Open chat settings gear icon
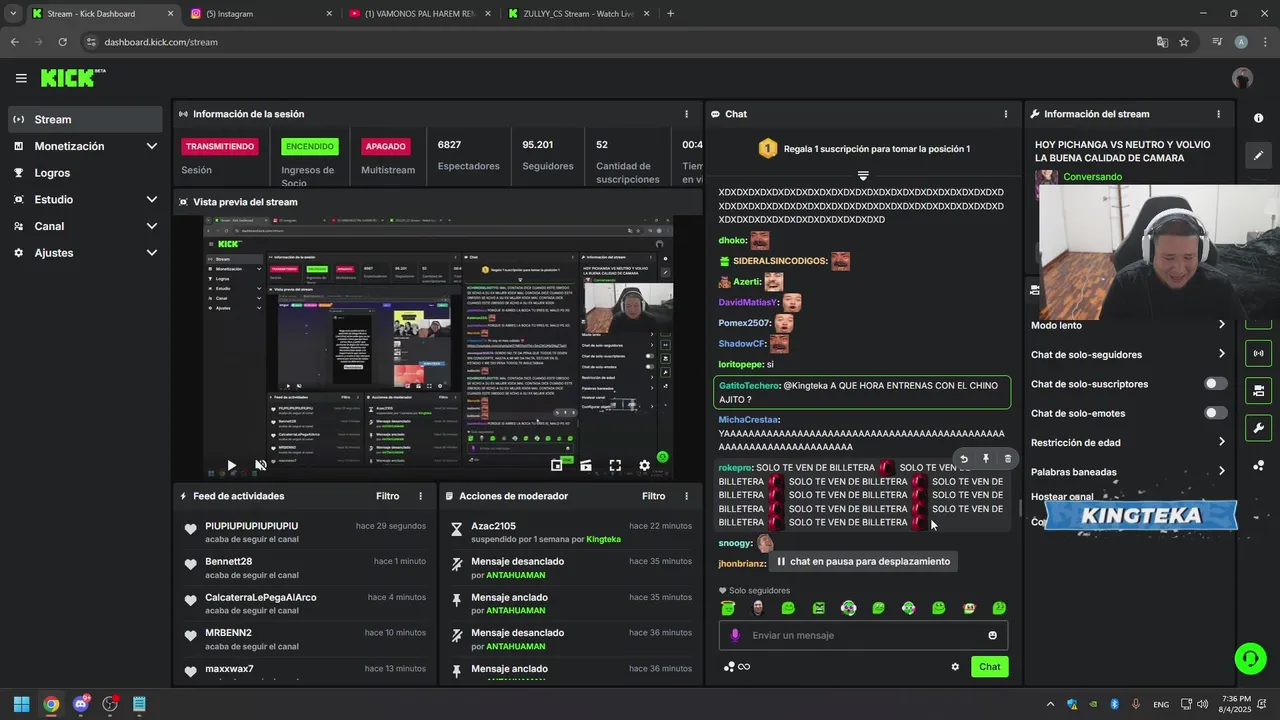Viewport: 1280px width, 720px height. coord(955,667)
